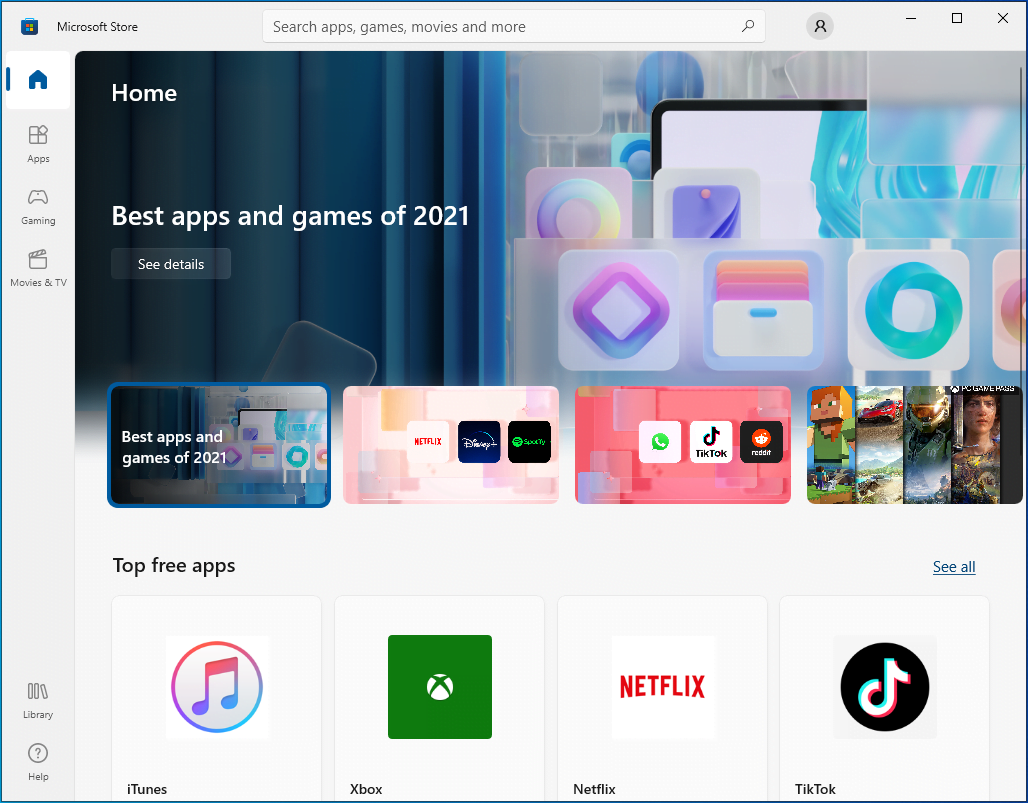Screen dimensions: 1028x803
Task: Open the See all link for Top free apps
Action: 954,567
